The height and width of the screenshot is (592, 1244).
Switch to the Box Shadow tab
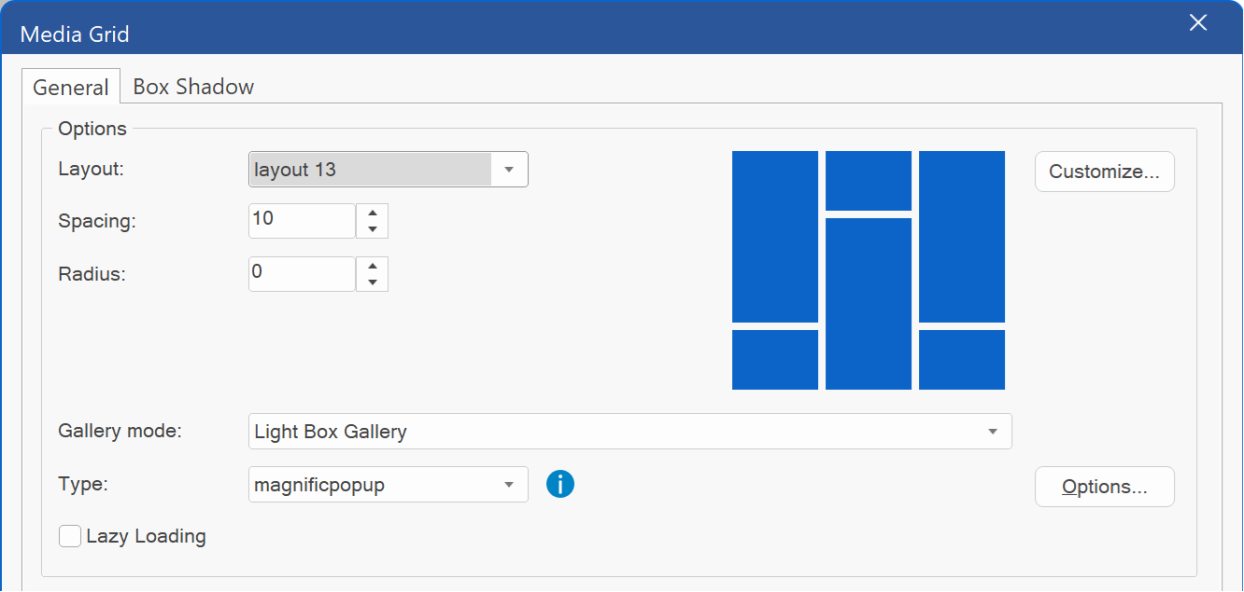click(193, 87)
